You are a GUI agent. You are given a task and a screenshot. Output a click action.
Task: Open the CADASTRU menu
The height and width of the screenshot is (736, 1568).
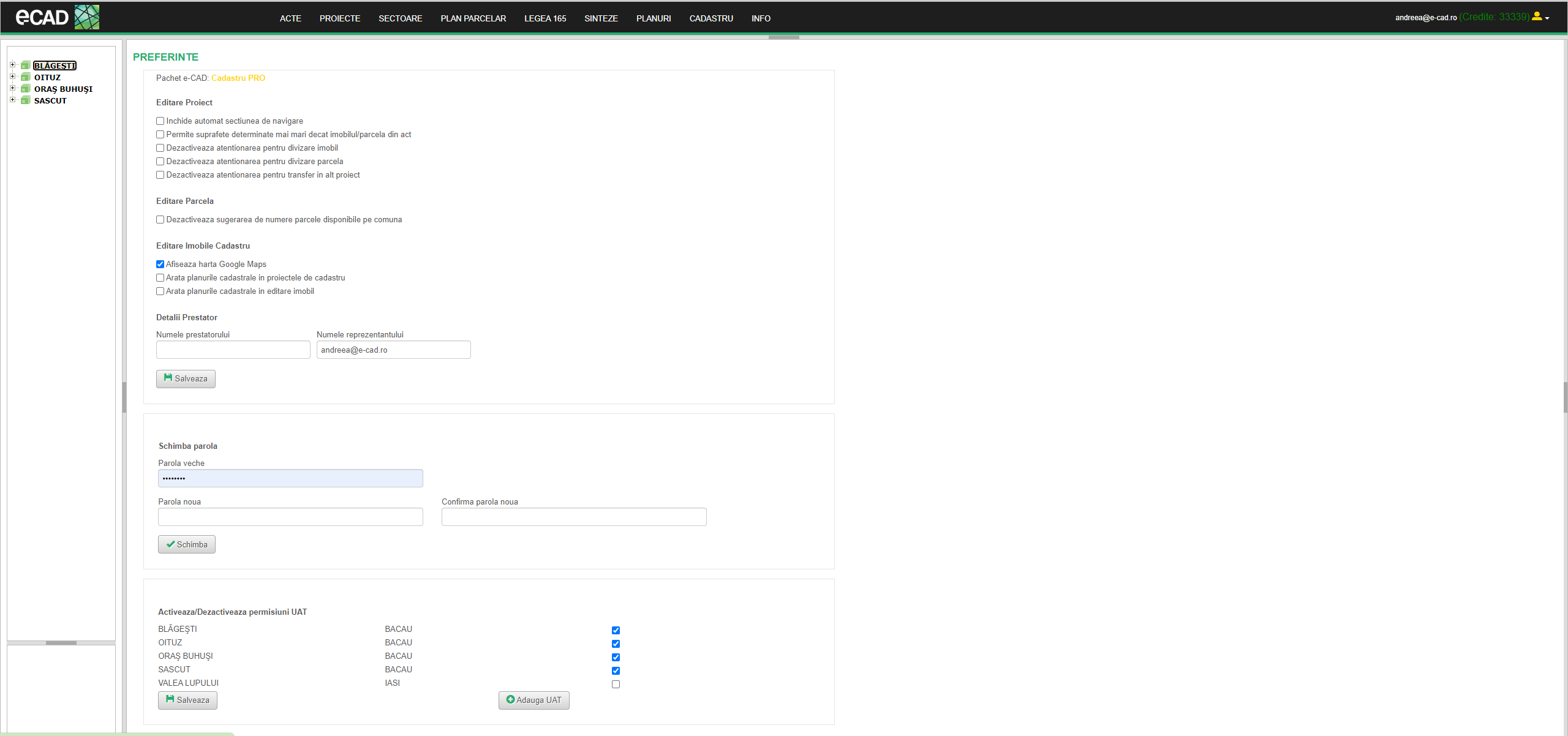pyautogui.click(x=710, y=18)
